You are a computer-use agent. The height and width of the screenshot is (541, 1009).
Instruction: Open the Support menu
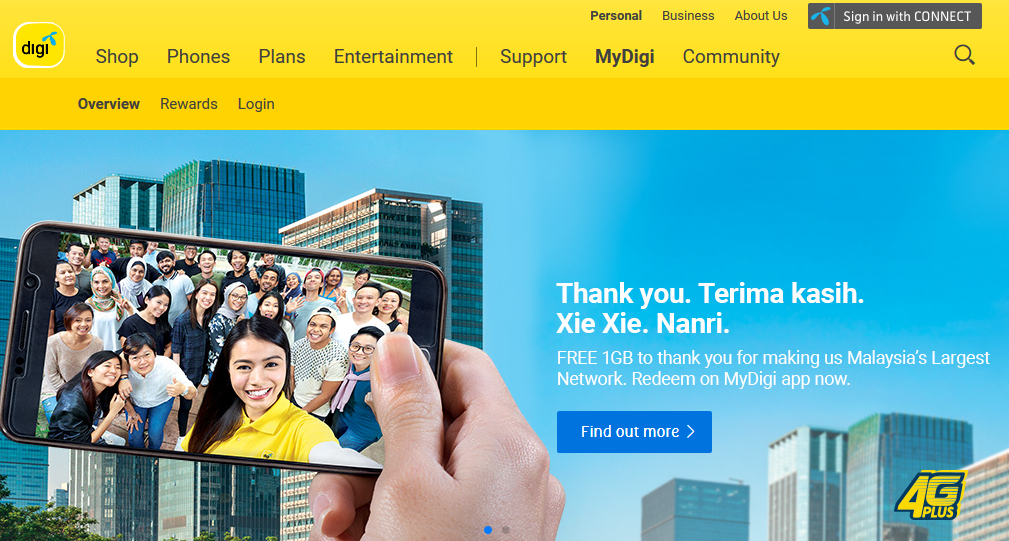point(533,57)
